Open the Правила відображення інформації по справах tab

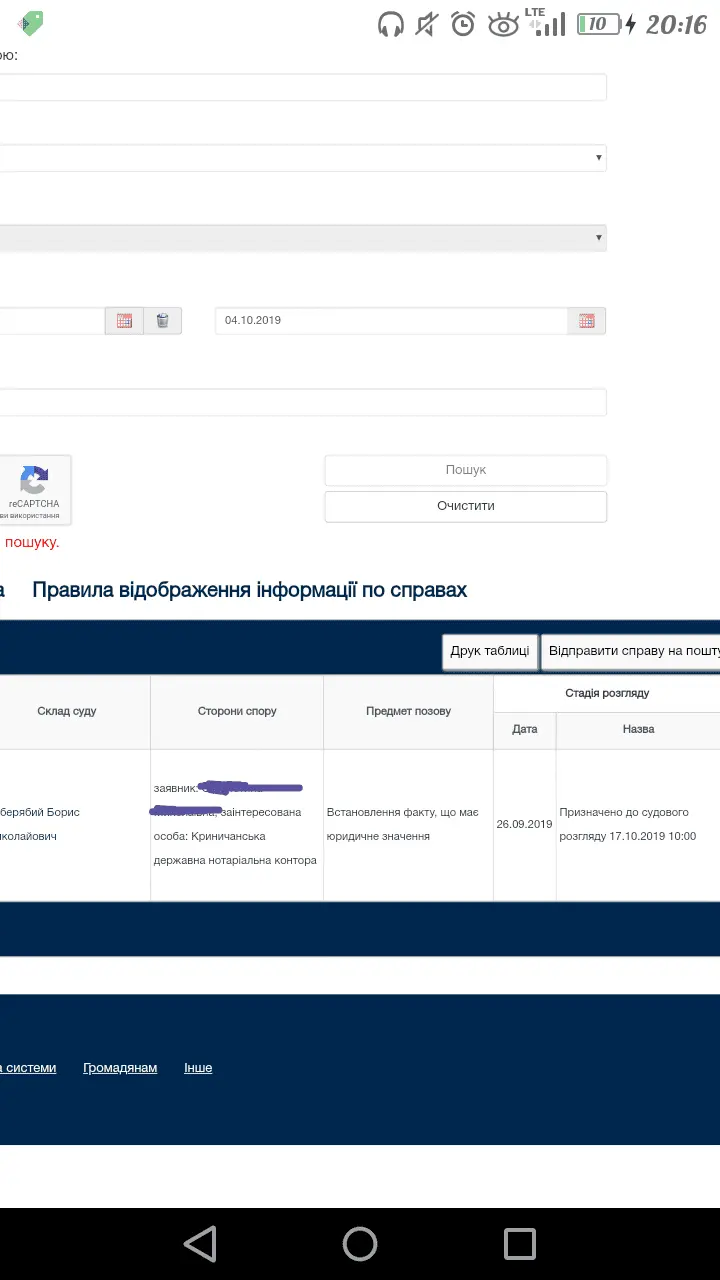tap(249, 590)
